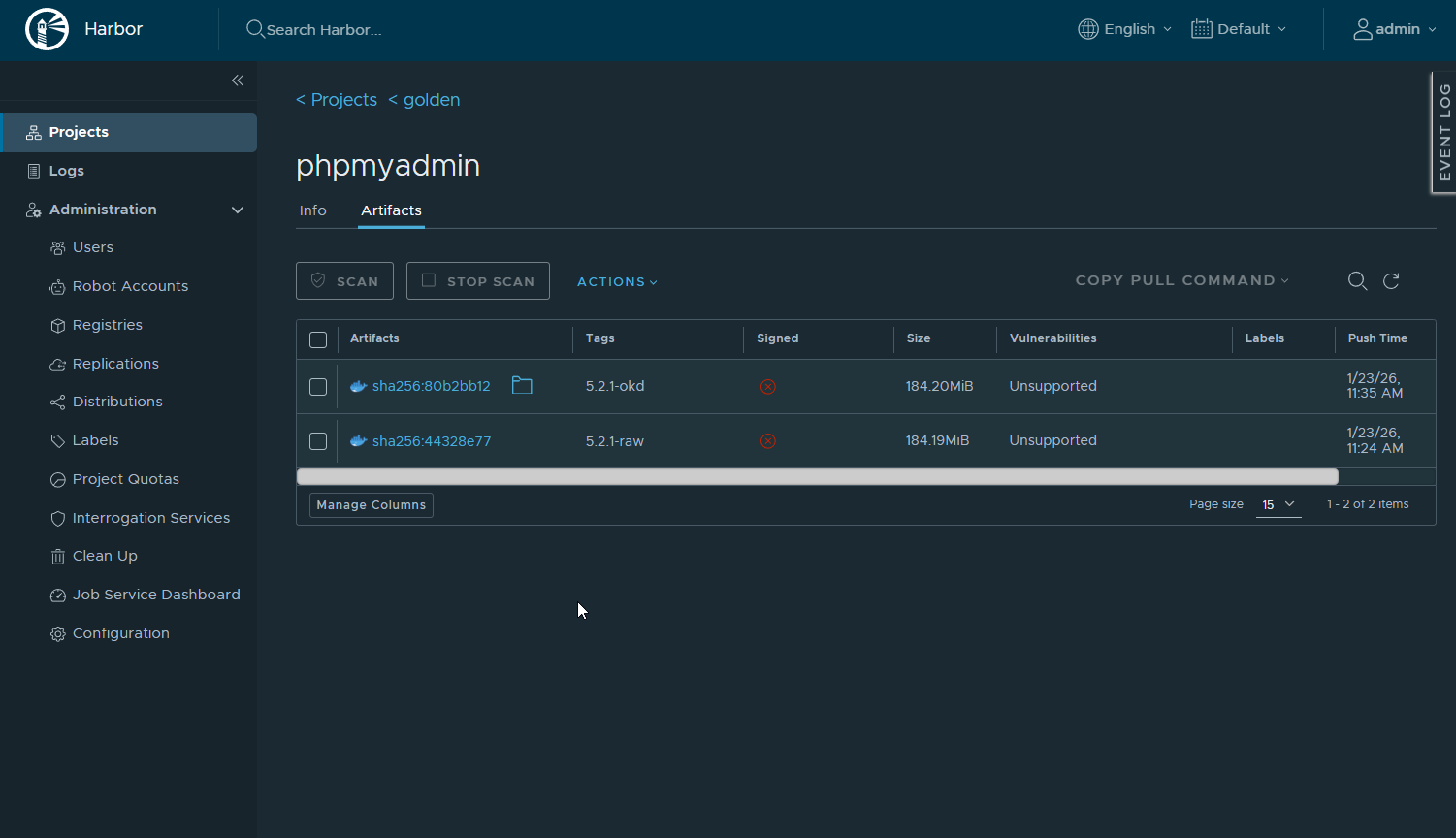Open the admin user menu
Image resolution: width=1456 pixels, height=838 pixels.
coord(1395,29)
